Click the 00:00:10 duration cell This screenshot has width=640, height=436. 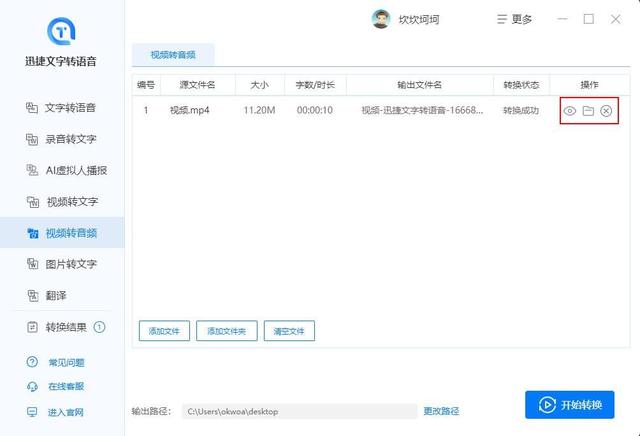pos(315,110)
